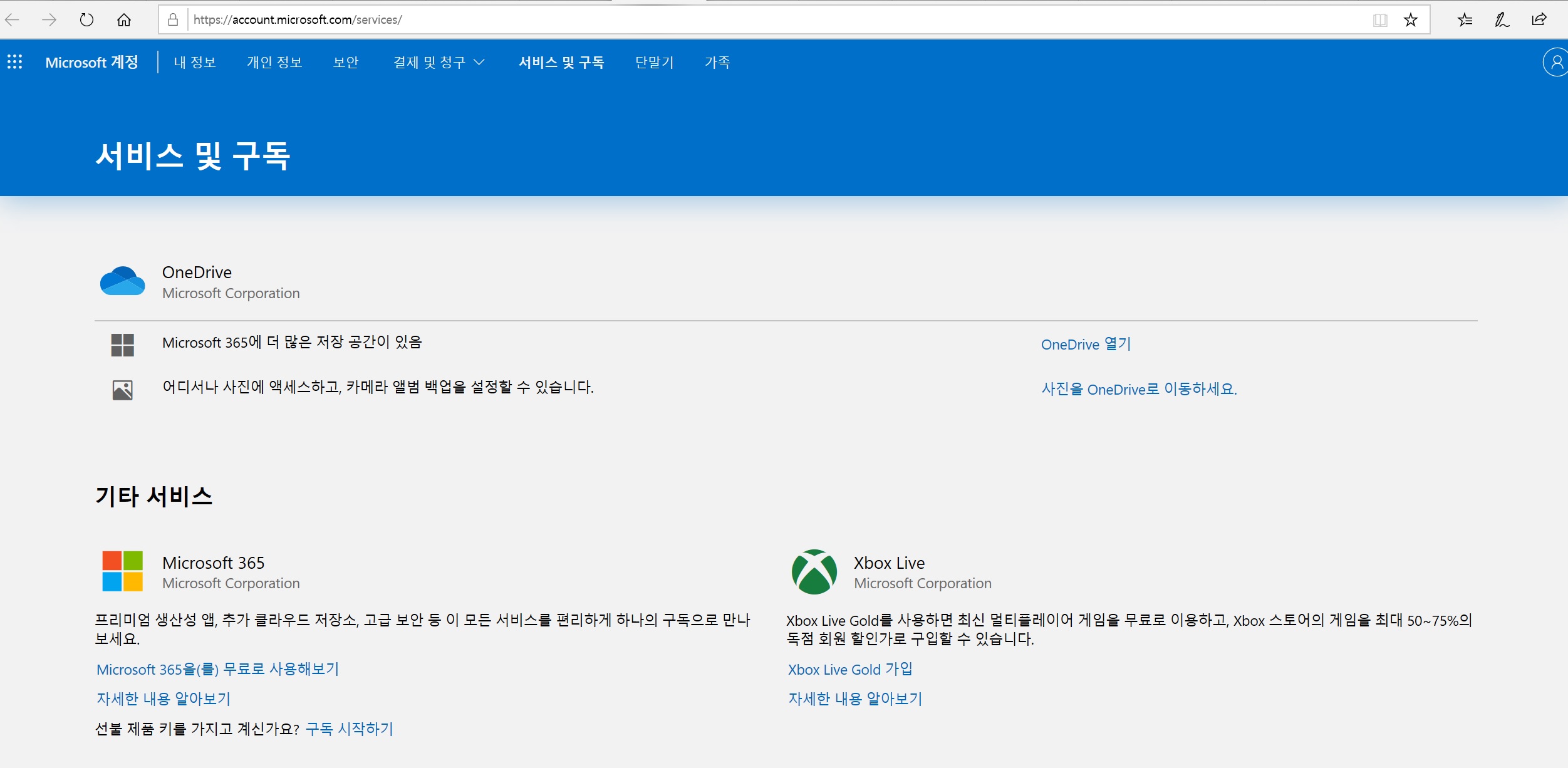Click the OneDrive 열기 link
1568x768 pixels.
pyautogui.click(x=1086, y=344)
